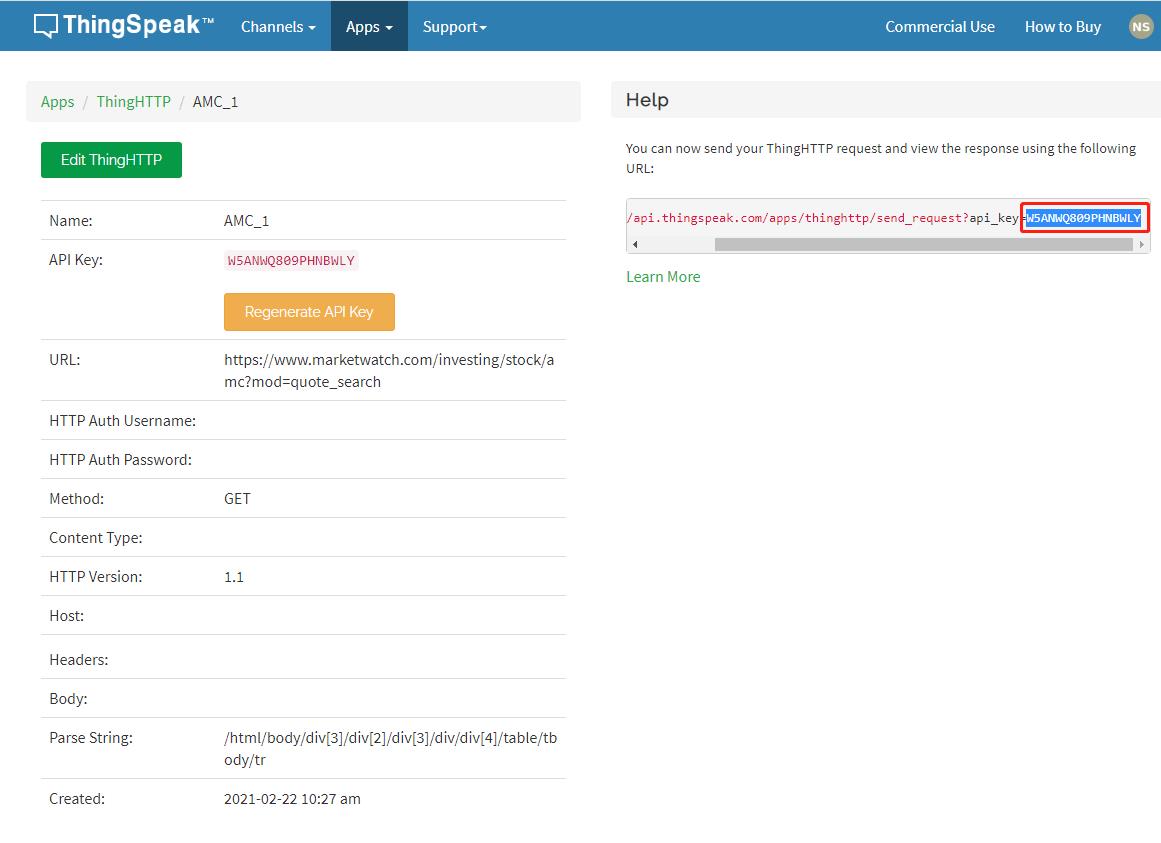Open the Channels dropdown menu

pos(277,27)
